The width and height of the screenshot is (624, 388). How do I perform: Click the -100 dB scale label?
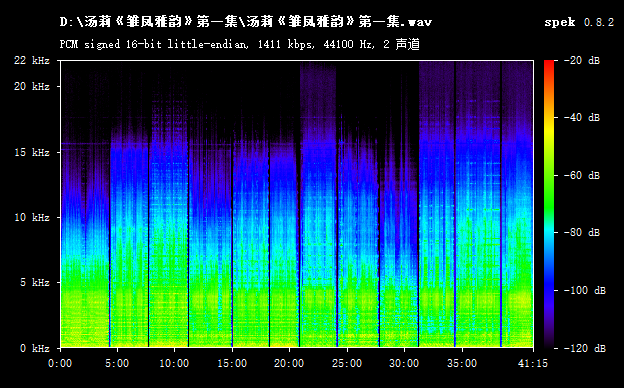[x=585, y=291]
